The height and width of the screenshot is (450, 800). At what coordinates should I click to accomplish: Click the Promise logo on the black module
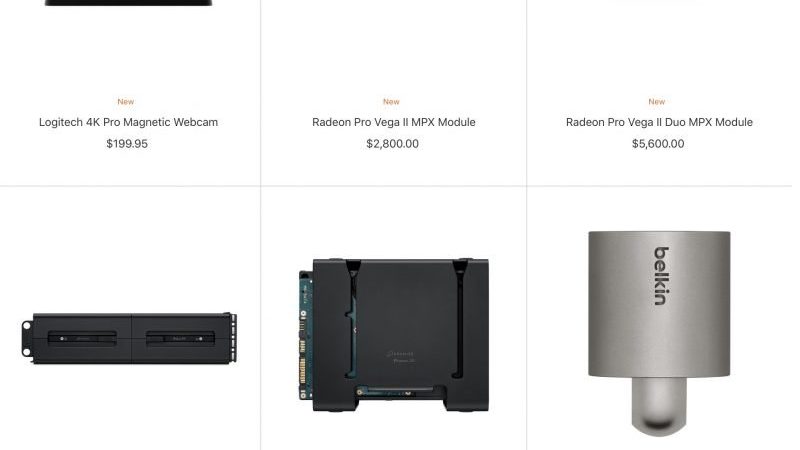click(x=401, y=357)
